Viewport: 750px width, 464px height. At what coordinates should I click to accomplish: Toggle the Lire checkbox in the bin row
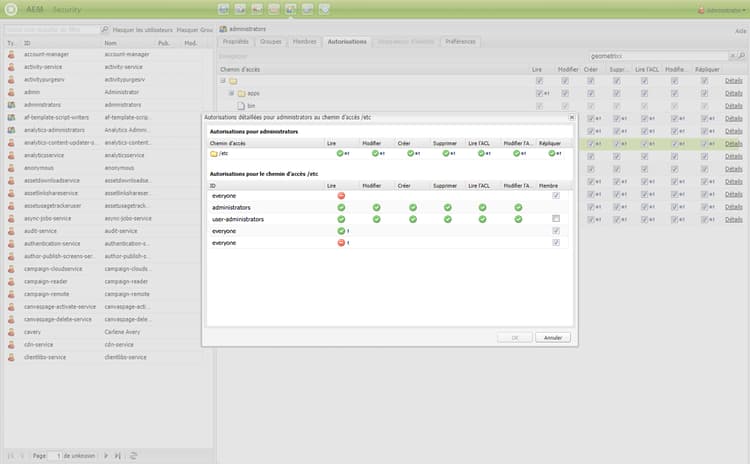coord(540,106)
